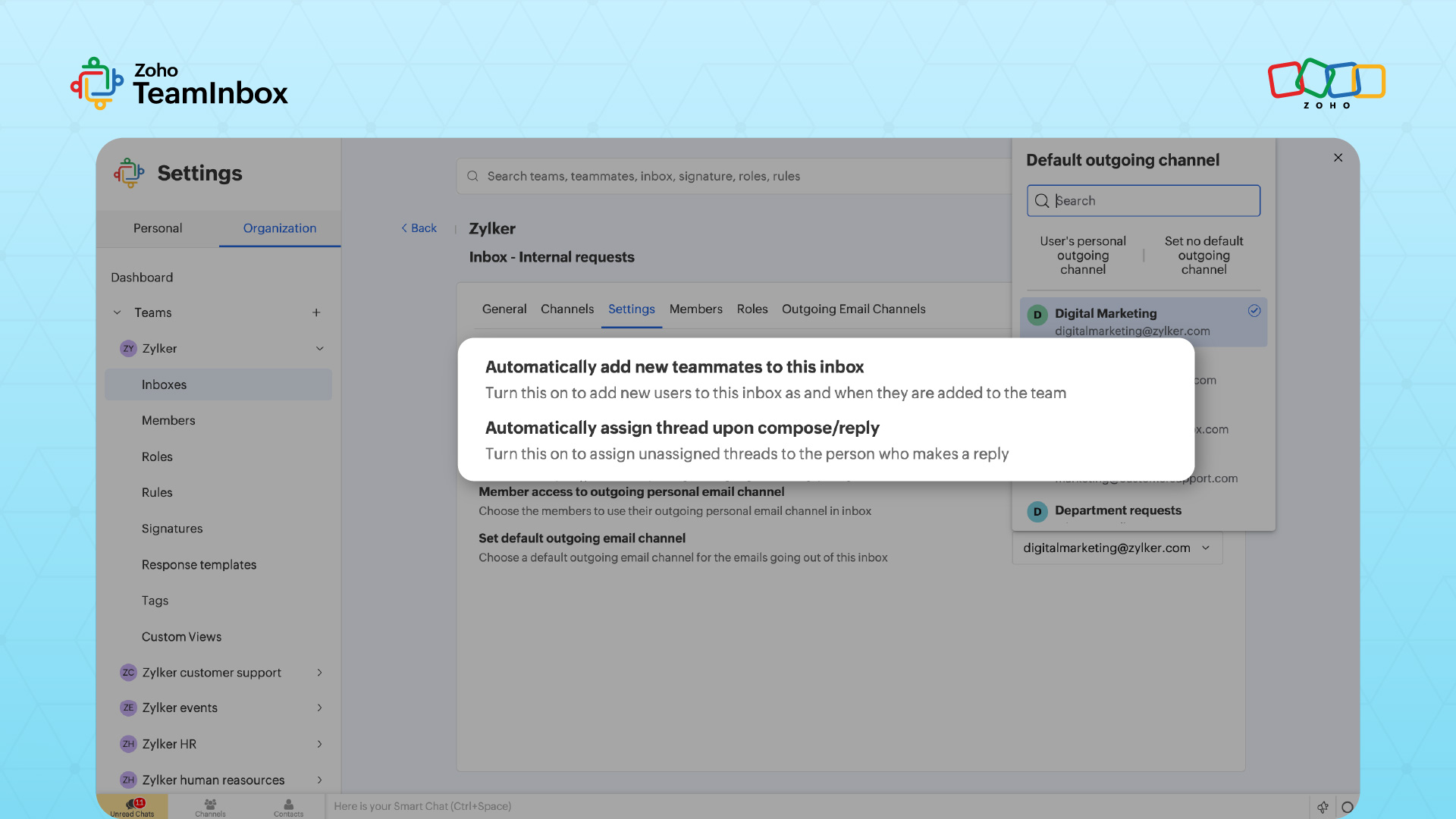1456x819 pixels.
Task: Click the TeamInbox logo beside Settings
Action: pos(129,173)
